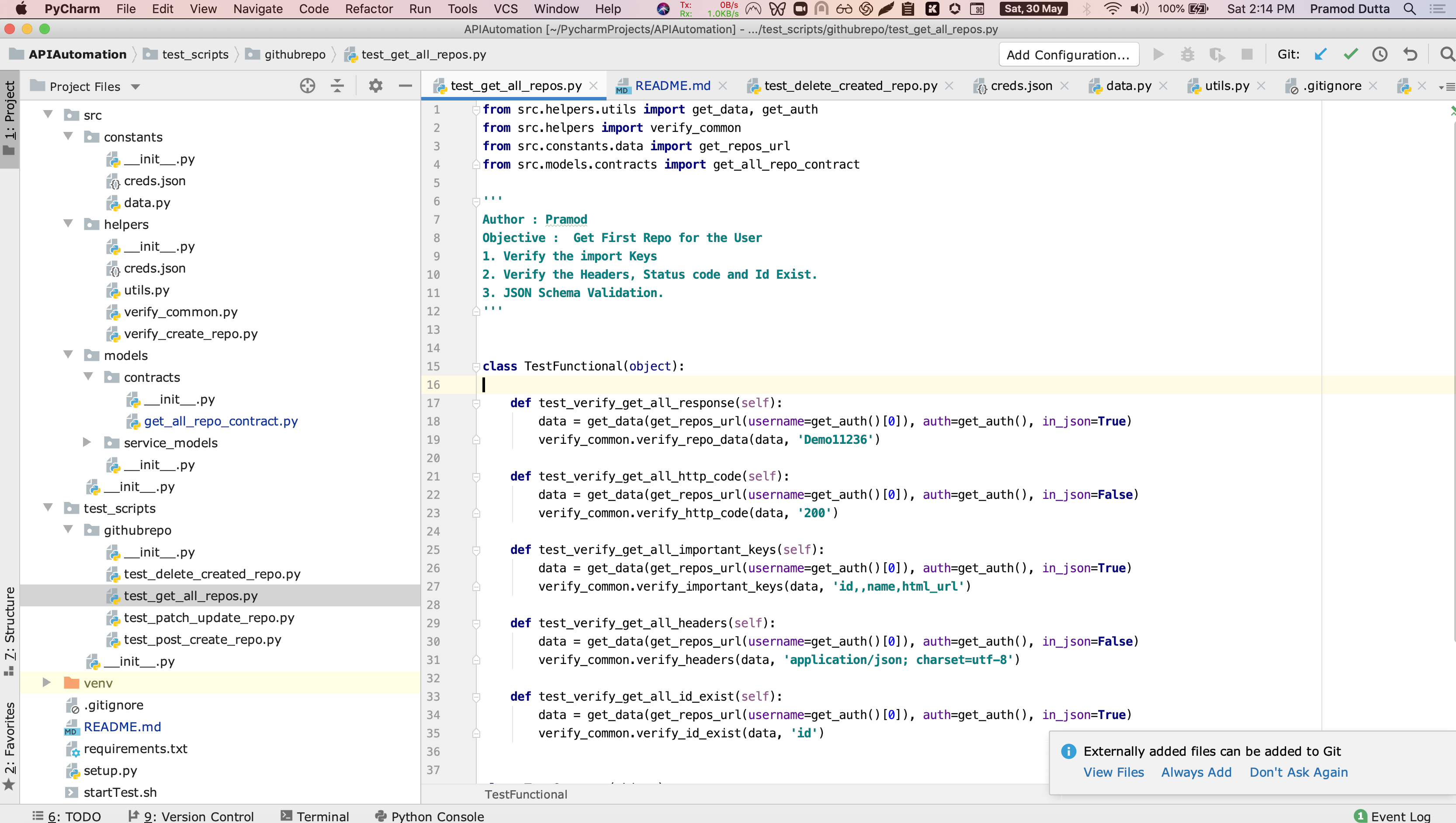Click the collapse all icon in Project panel
Screen dimensions: 1456x823
[x=337, y=86]
